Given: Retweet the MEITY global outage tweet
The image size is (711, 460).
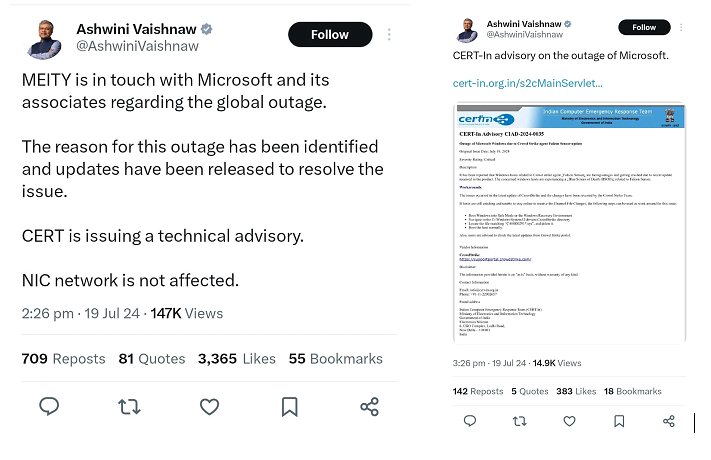Looking at the screenshot, I should click(x=129, y=406).
